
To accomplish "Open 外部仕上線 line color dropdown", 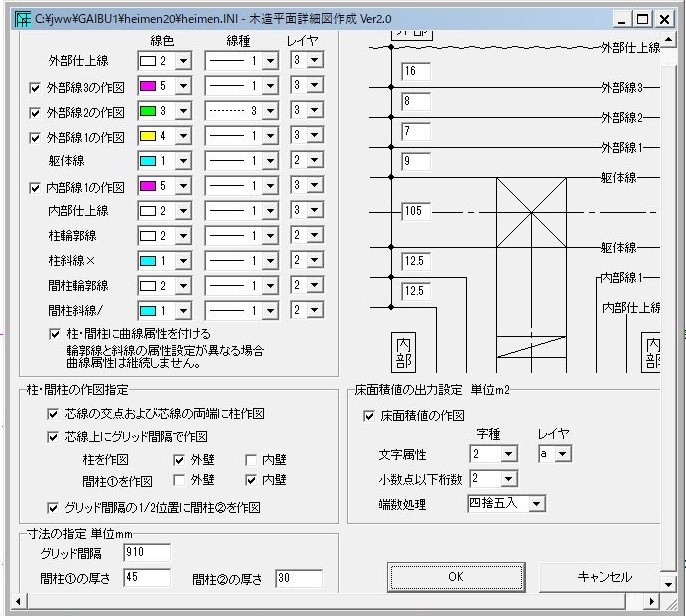I will click(x=183, y=61).
